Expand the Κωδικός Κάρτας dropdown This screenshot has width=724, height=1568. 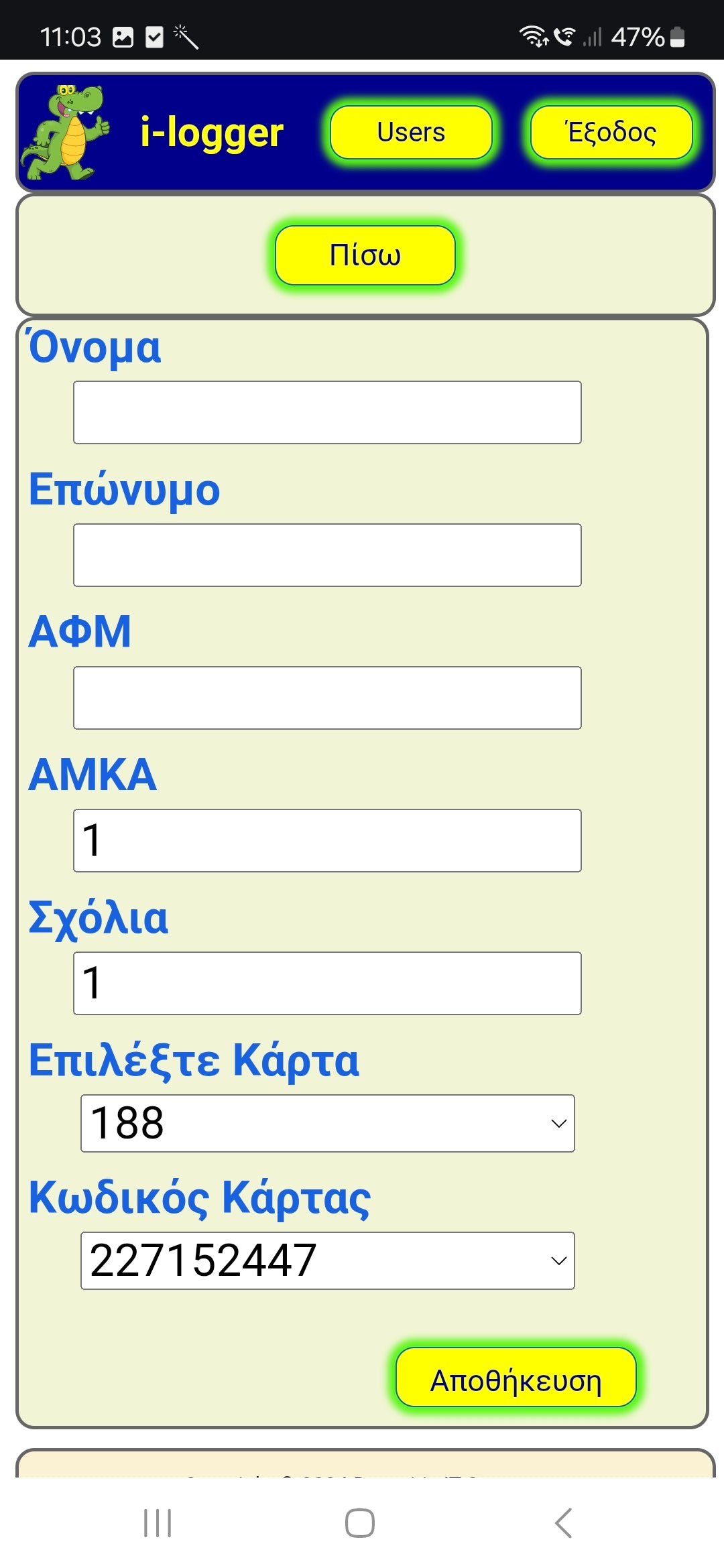tap(327, 1260)
